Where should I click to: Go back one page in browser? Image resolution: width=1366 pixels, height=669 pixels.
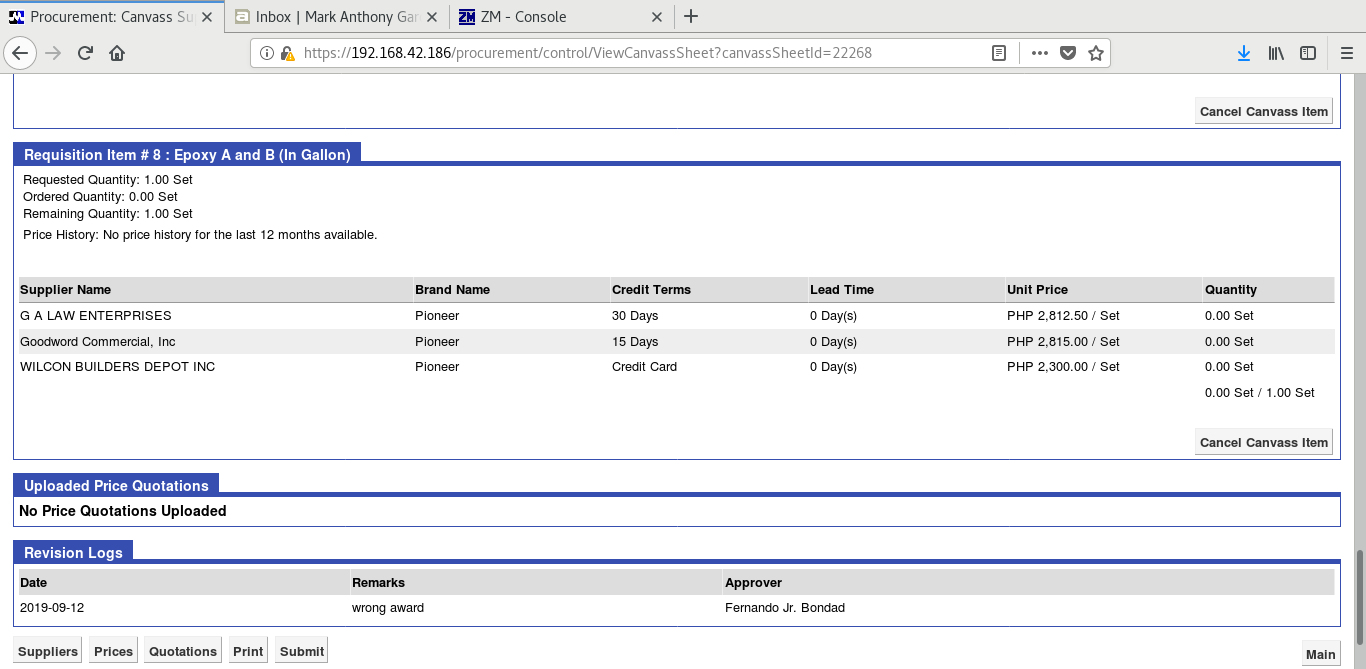click(x=21, y=53)
